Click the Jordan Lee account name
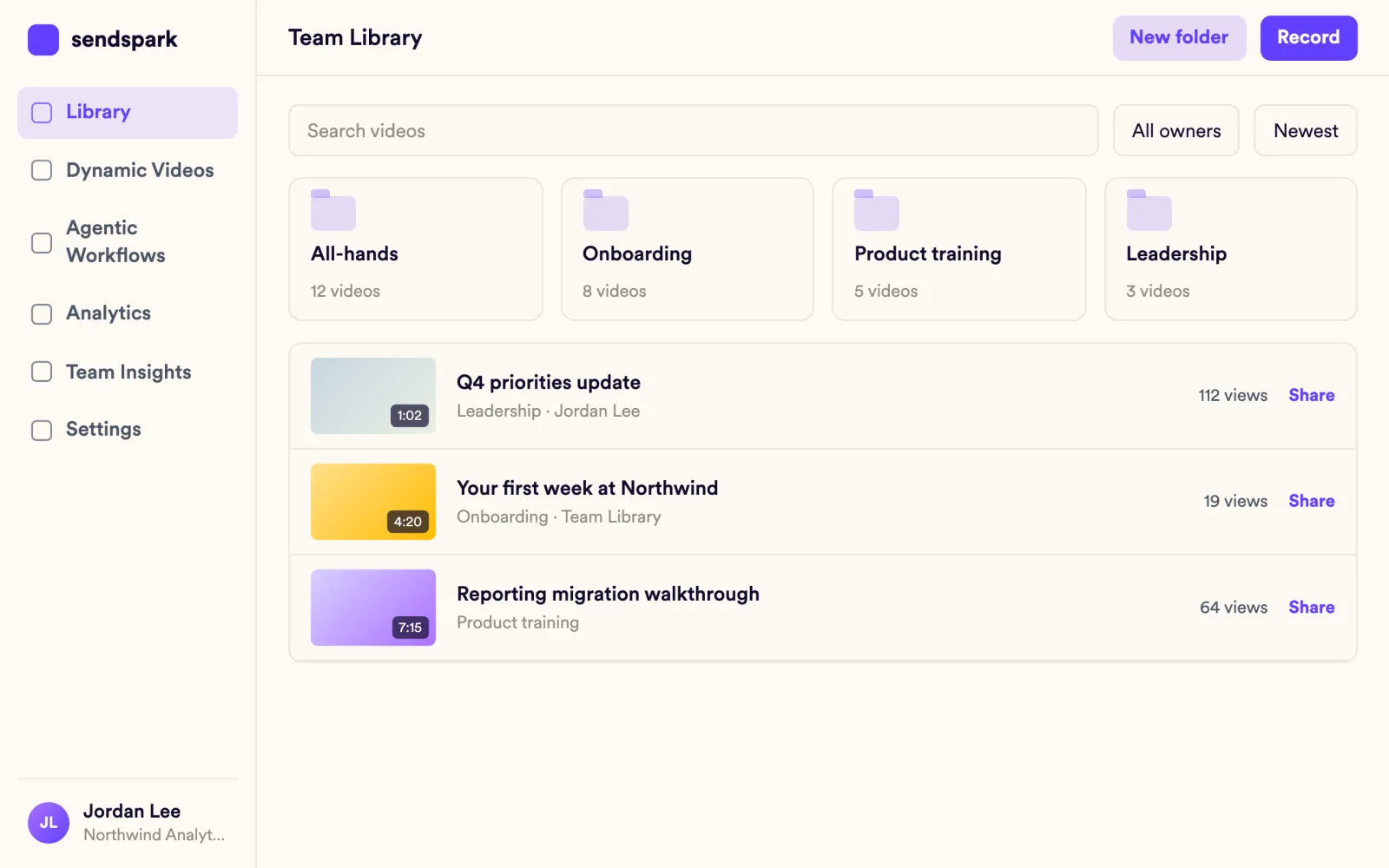Viewport: 1389px width, 868px height. pos(132,812)
